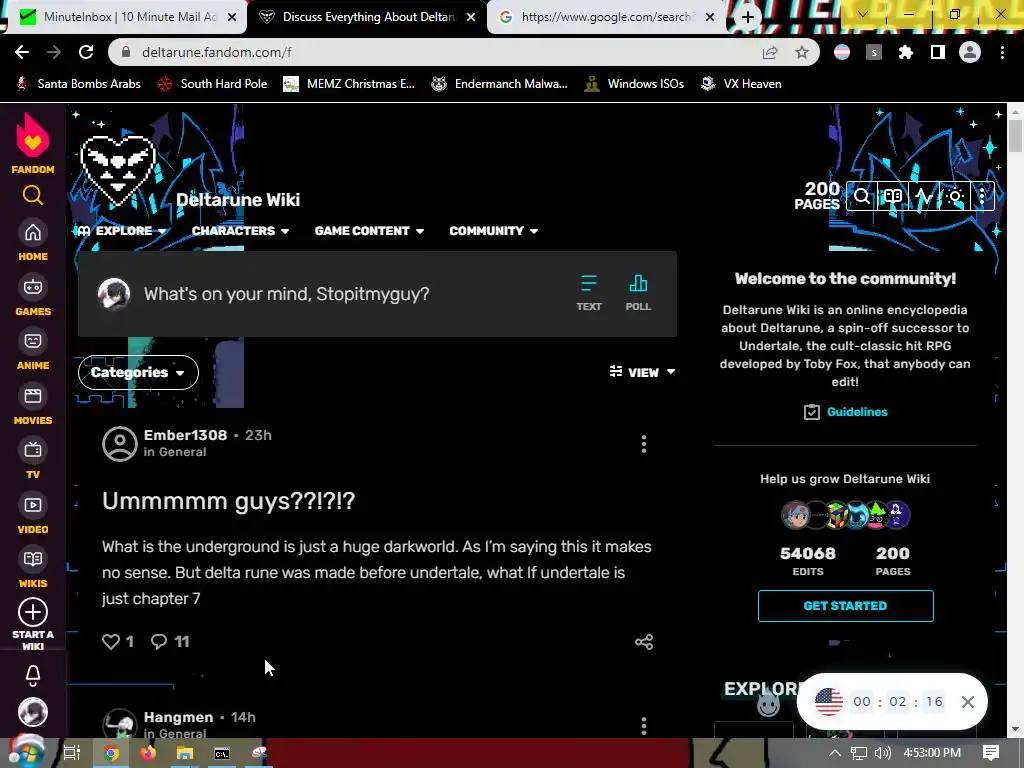Click the Get Started button
The width and height of the screenshot is (1024, 768).
846,606
